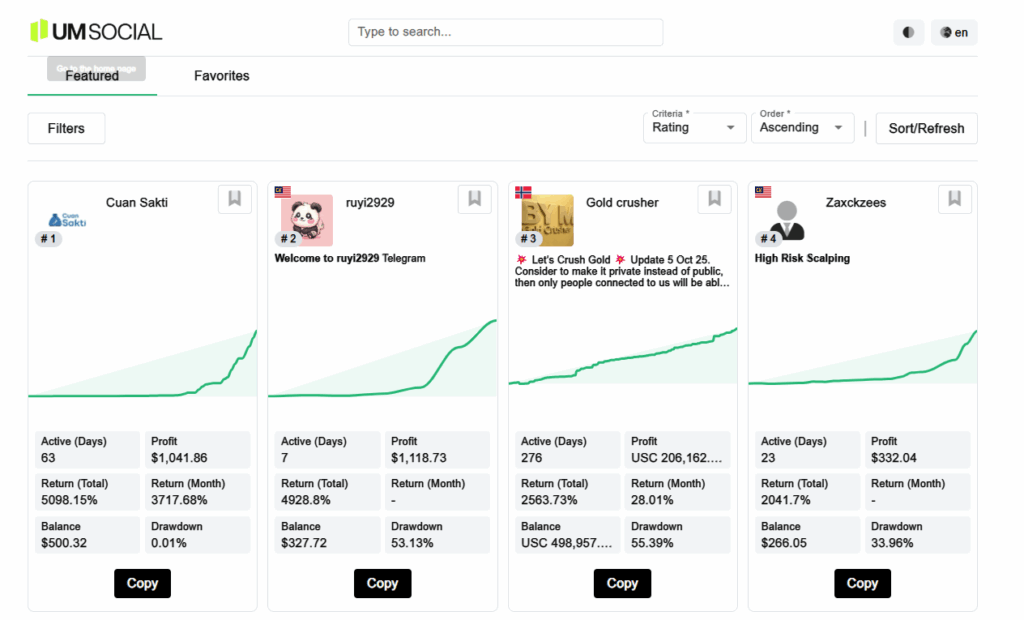Switch to the Favorites tab

[x=222, y=76]
